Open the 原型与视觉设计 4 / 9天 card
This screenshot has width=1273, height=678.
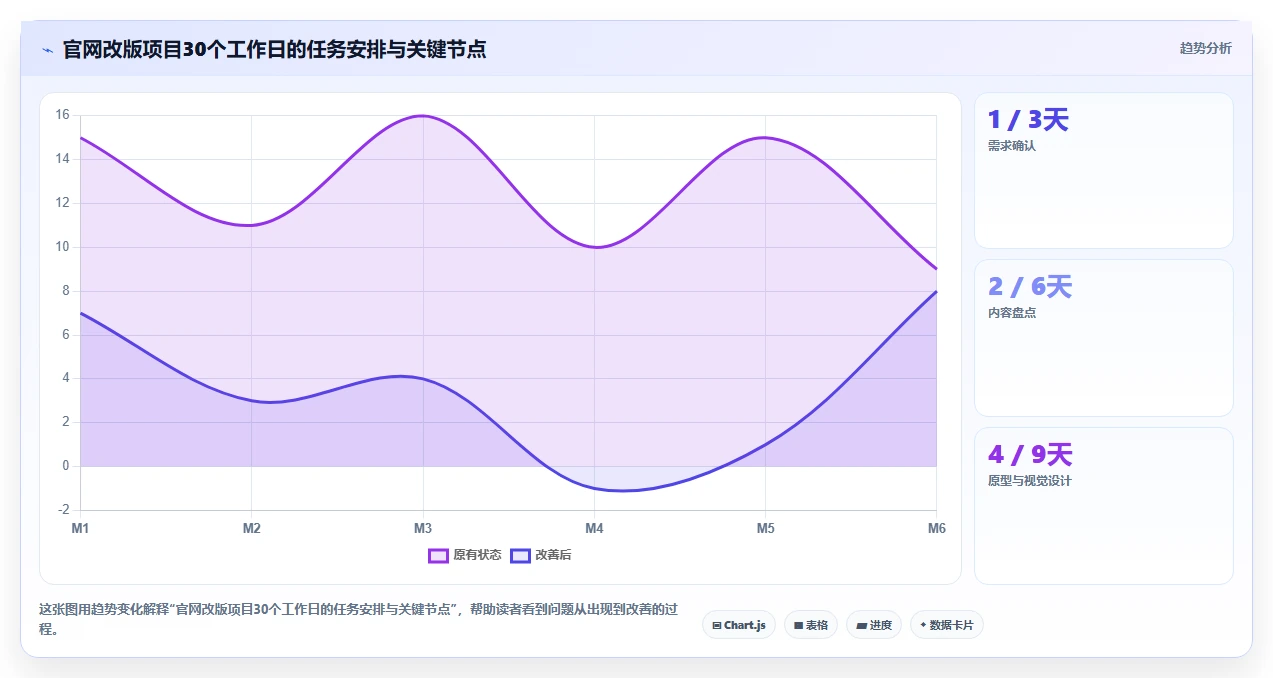click(x=1104, y=505)
